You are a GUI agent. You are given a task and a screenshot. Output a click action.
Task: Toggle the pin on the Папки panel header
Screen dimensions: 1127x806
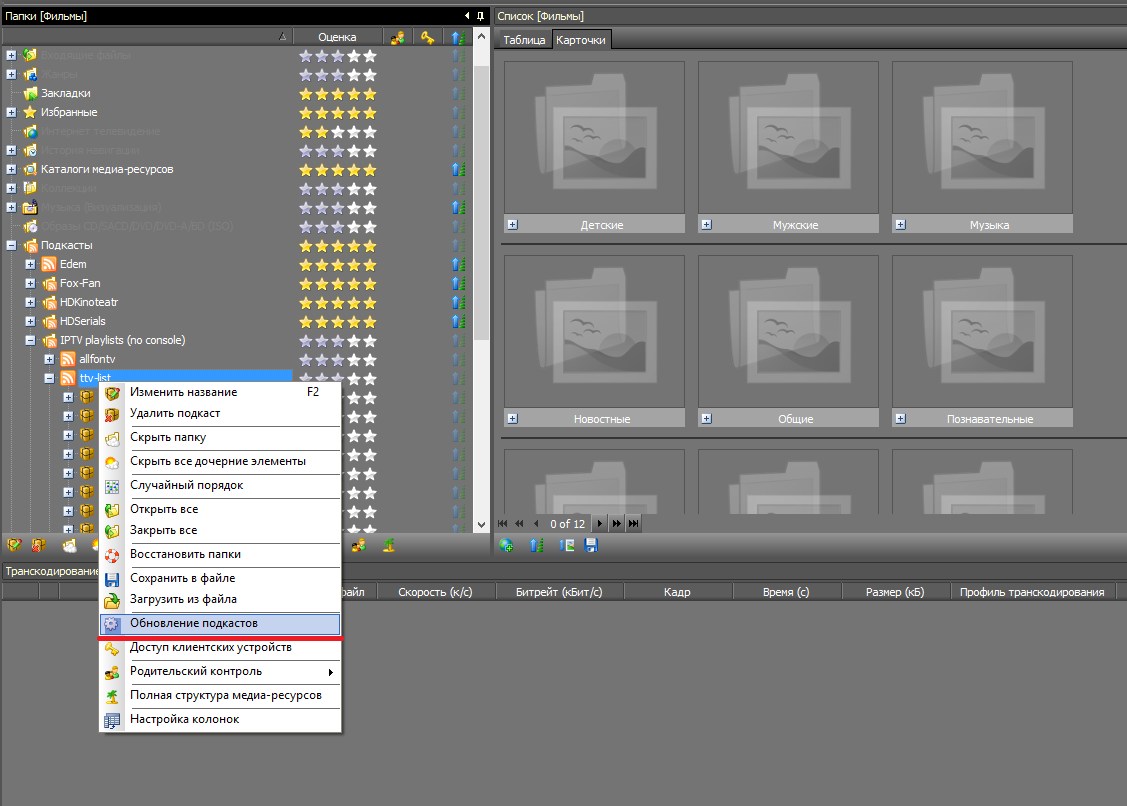pos(480,16)
